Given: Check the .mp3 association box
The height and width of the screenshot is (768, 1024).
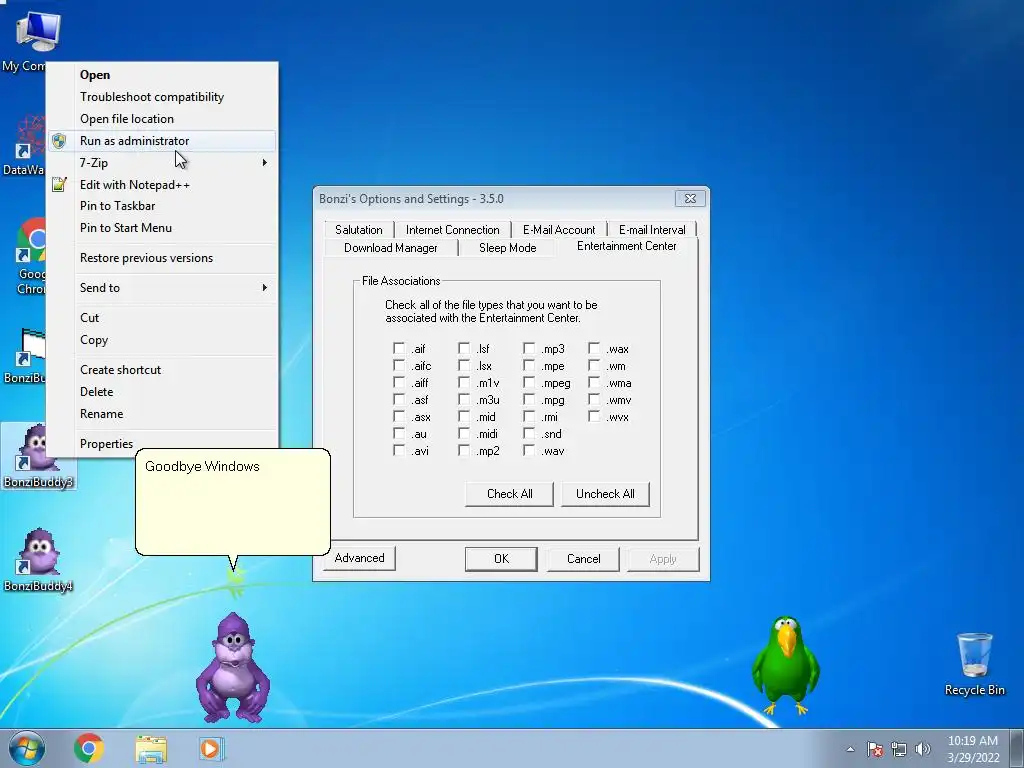Looking at the screenshot, I should pyautogui.click(x=529, y=348).
